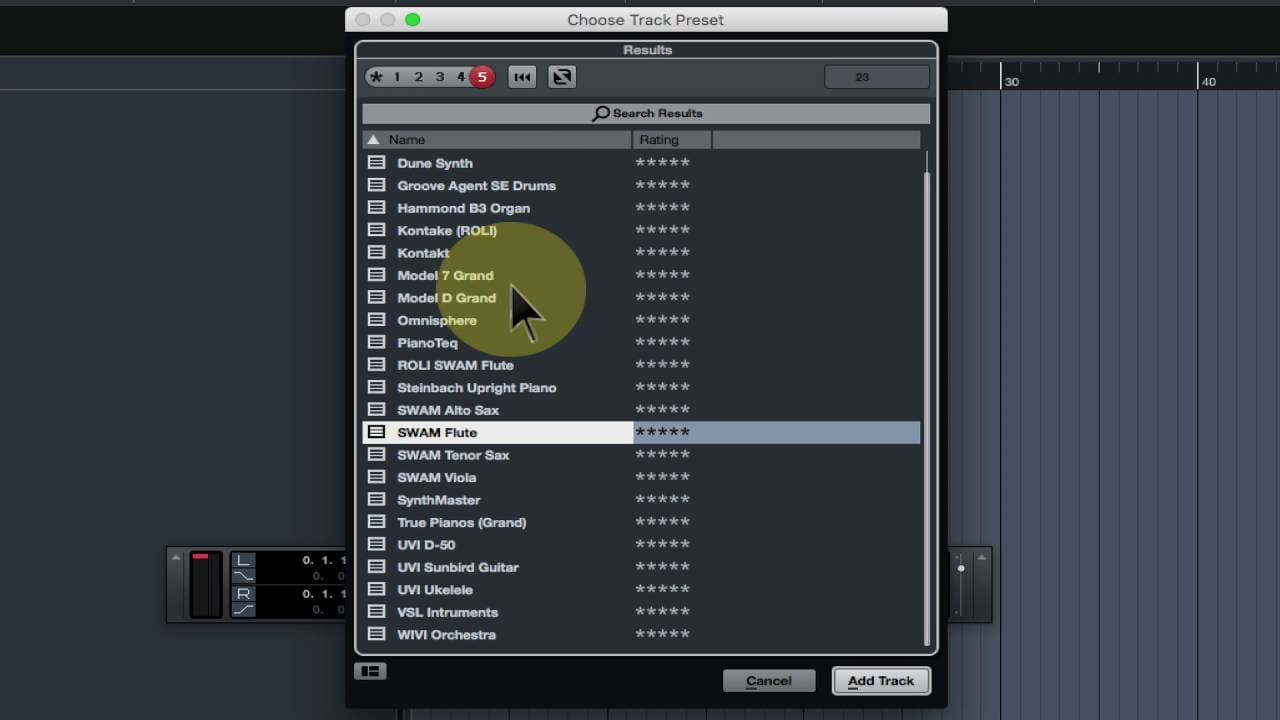Viewport: 1280px width, 720px height.
Task: Toggle the window layout button below the list
Action: (370, 671)
